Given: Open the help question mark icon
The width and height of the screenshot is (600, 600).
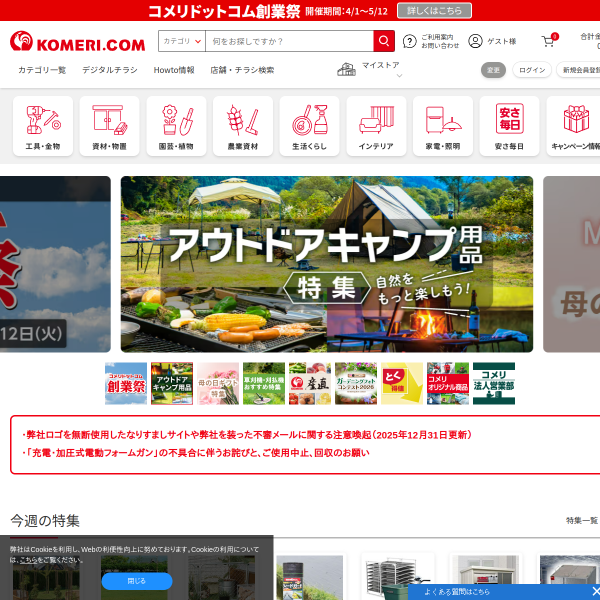Looking at the screenshot, I should 409,41.
